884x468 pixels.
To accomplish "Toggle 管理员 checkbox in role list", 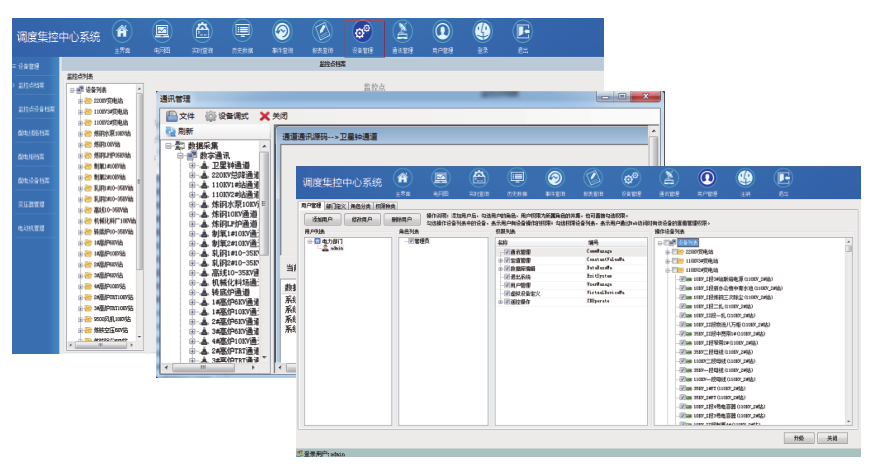I will pos(410,241).
